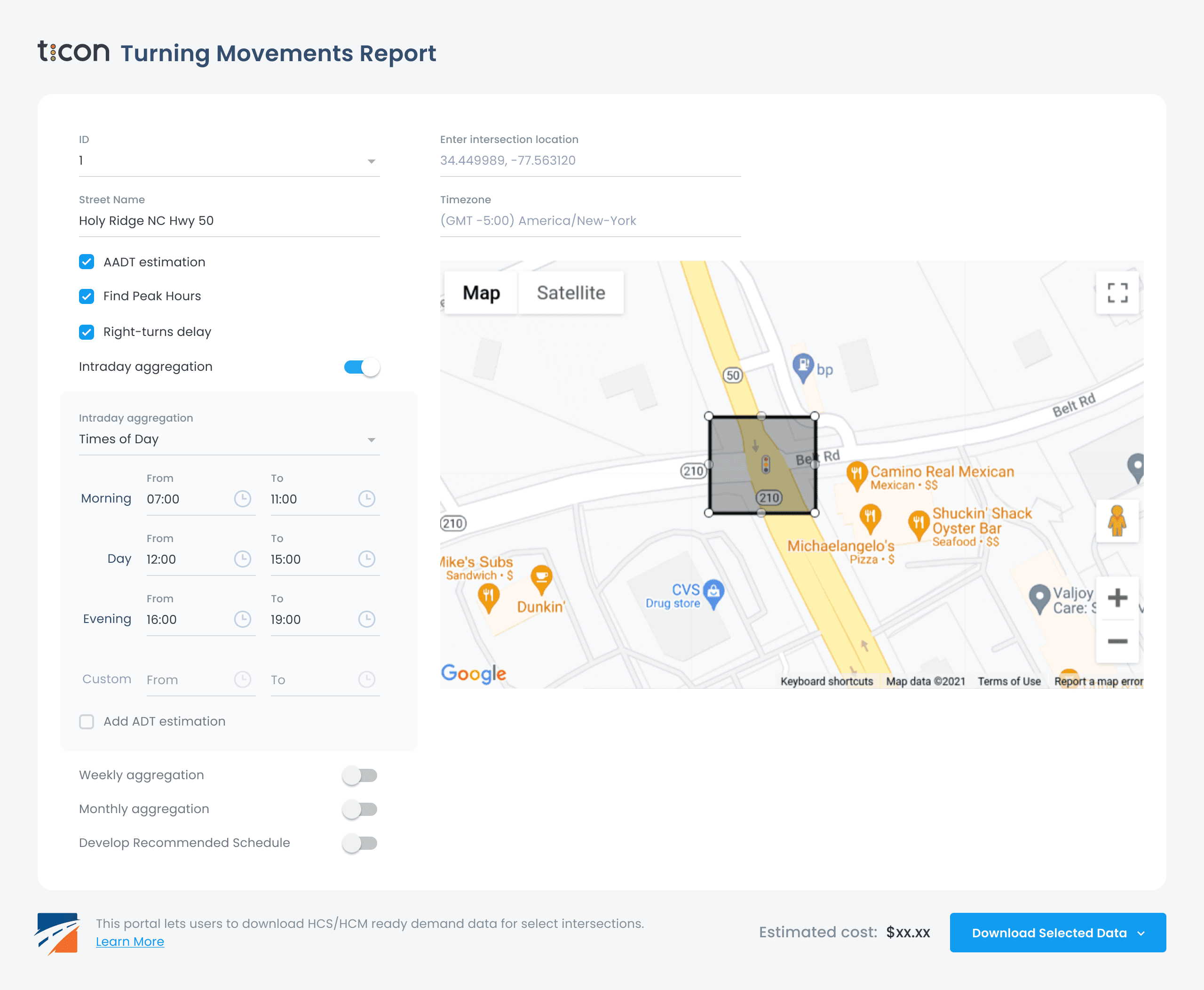Click the Morning To clock icon
This screenshot has height=990, width=1204.
click(366, 499)
